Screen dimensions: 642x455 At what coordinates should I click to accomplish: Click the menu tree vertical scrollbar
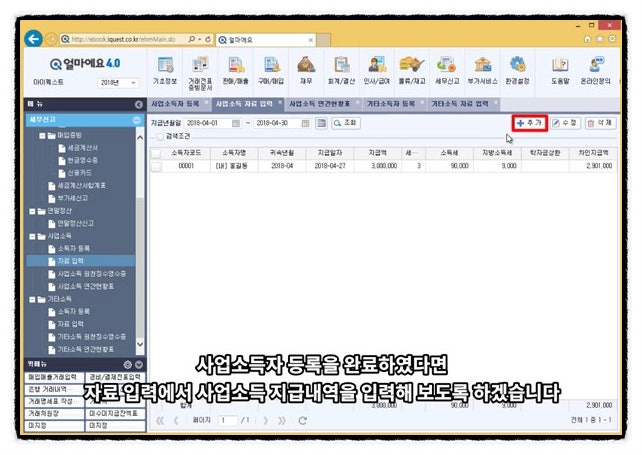140,240
